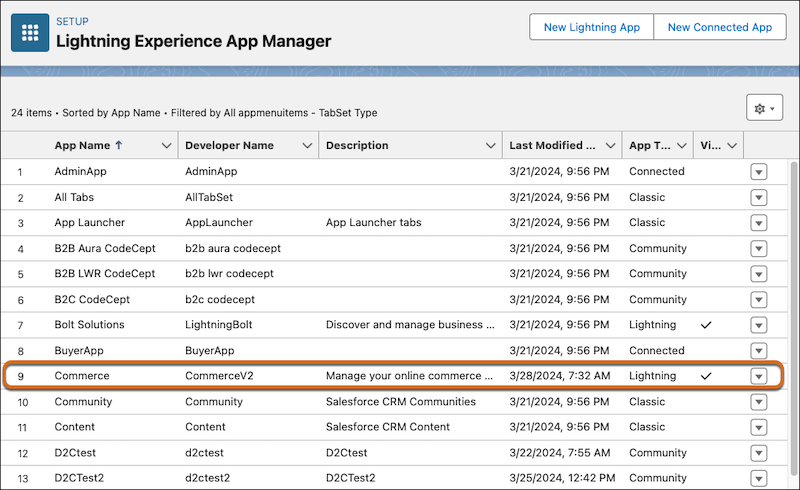The width and height of the screenshot is (800, 490).
Task: Click the App Manager grid icon
Action: point(30,33)
